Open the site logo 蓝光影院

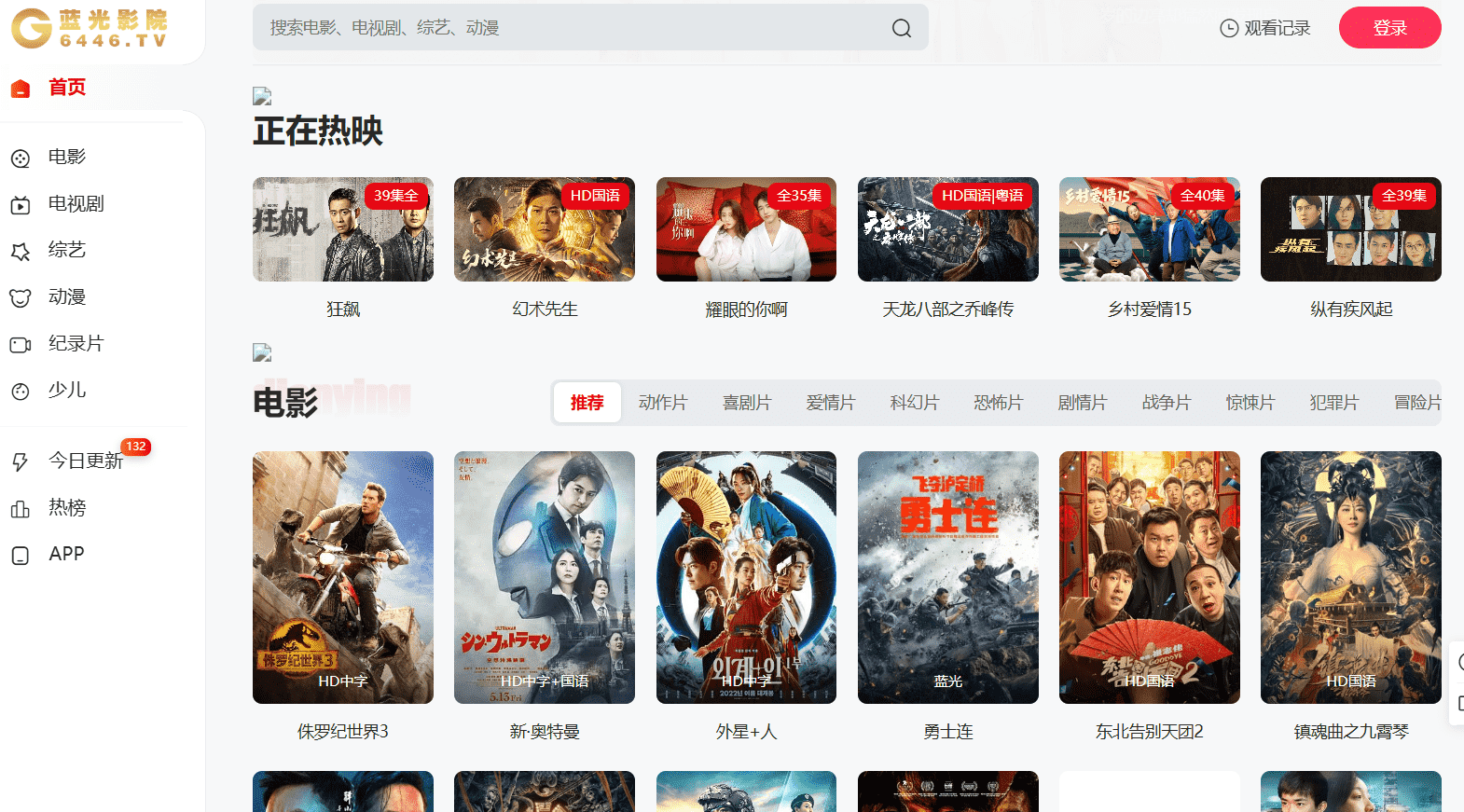point(90,28)
